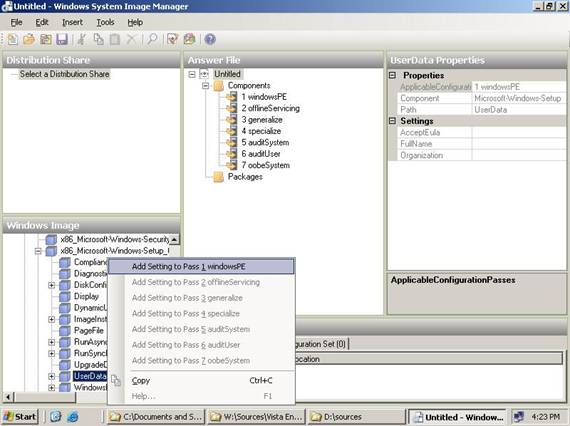Image resolution: width=570 pixels, height=426 pixels.
Task: Open the Windows Start button
Action: (x=20, y=417)
